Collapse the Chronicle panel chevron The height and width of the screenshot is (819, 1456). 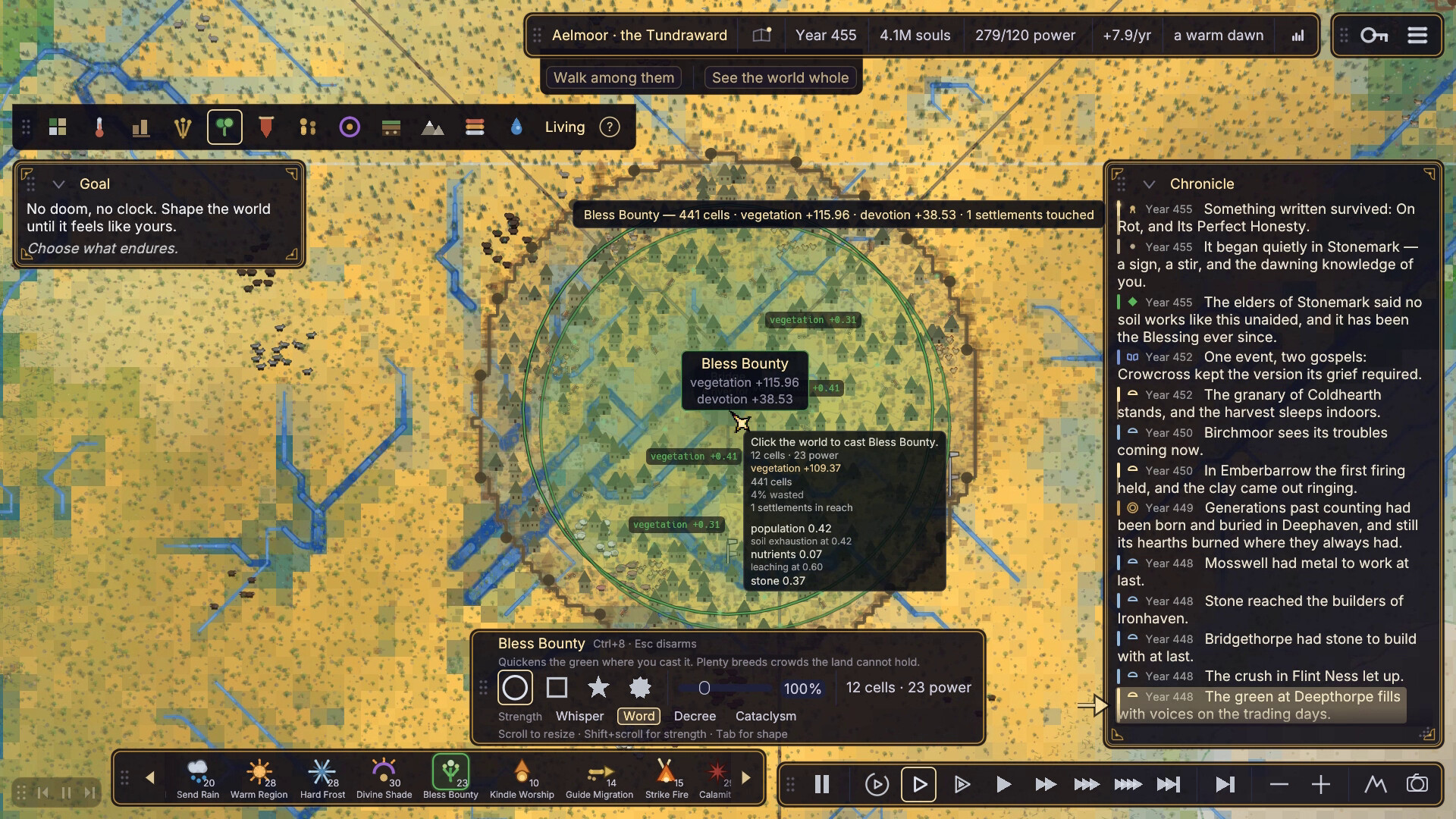point(1149,184)
